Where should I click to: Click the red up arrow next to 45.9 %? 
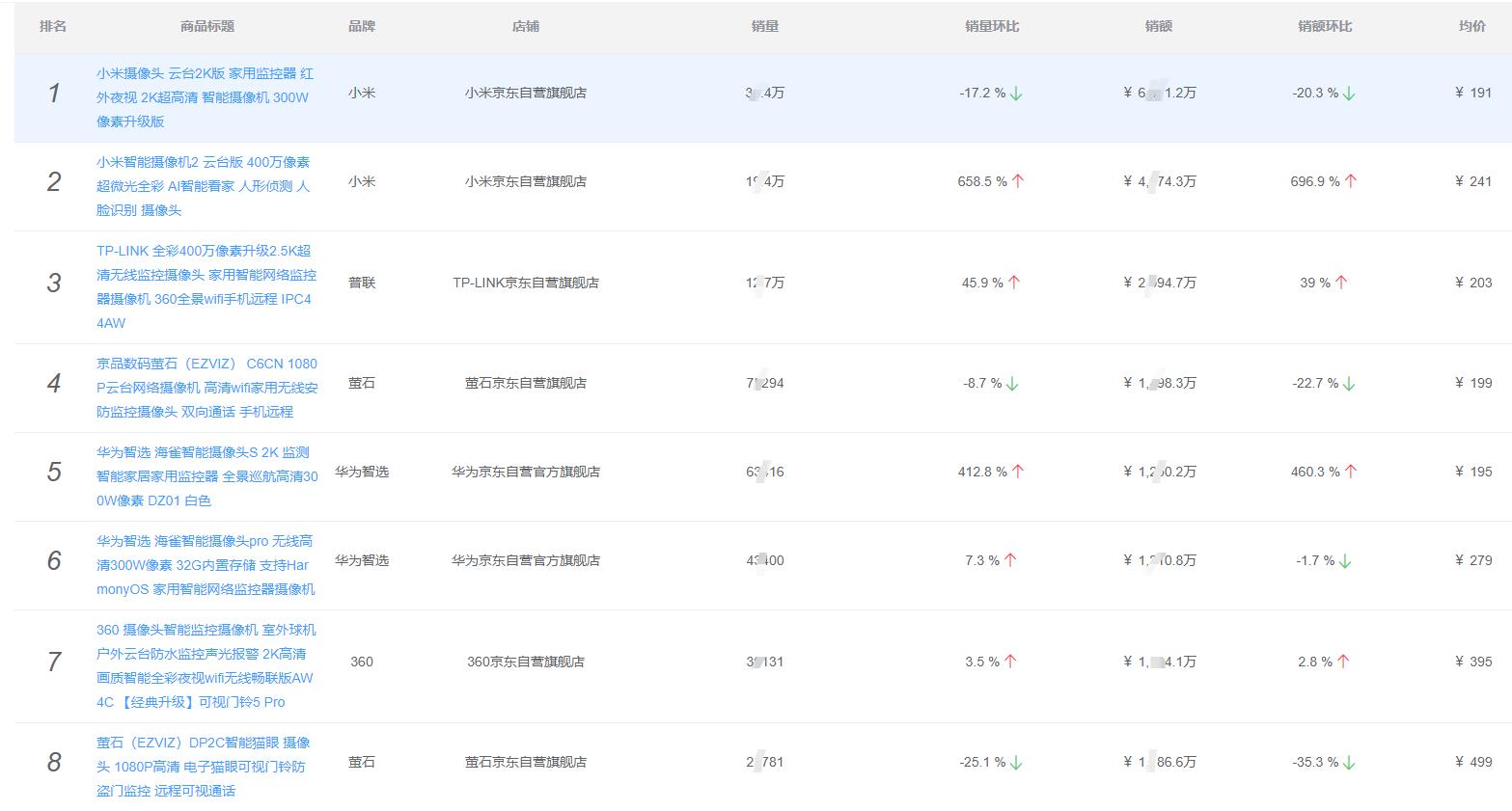pos(1014,283)
